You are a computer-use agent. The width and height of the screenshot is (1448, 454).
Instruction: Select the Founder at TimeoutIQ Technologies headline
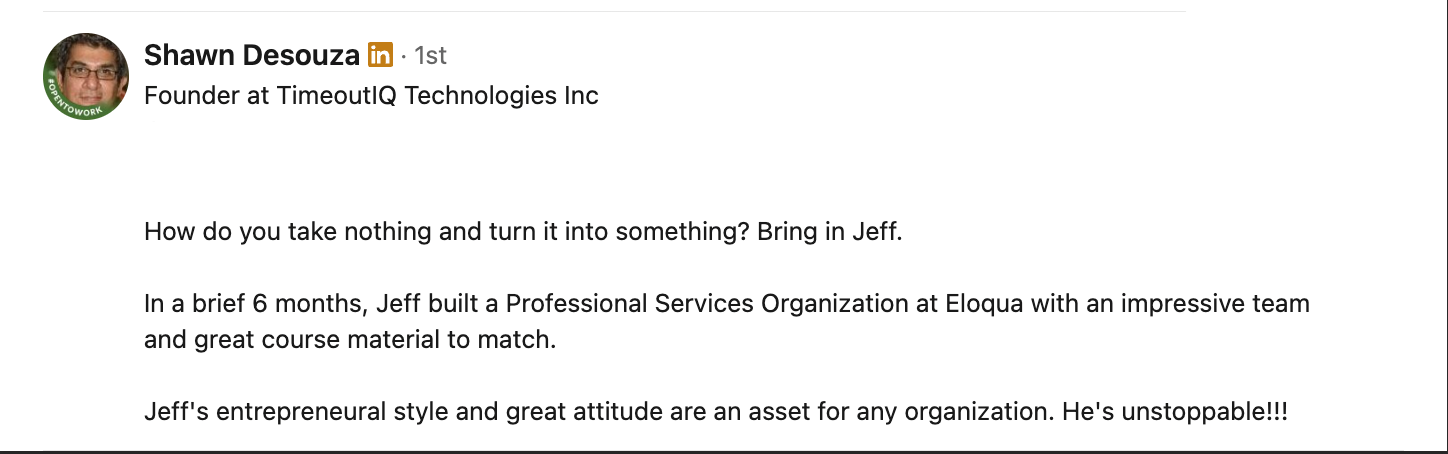pyautogui.click(x=371, y=96)
